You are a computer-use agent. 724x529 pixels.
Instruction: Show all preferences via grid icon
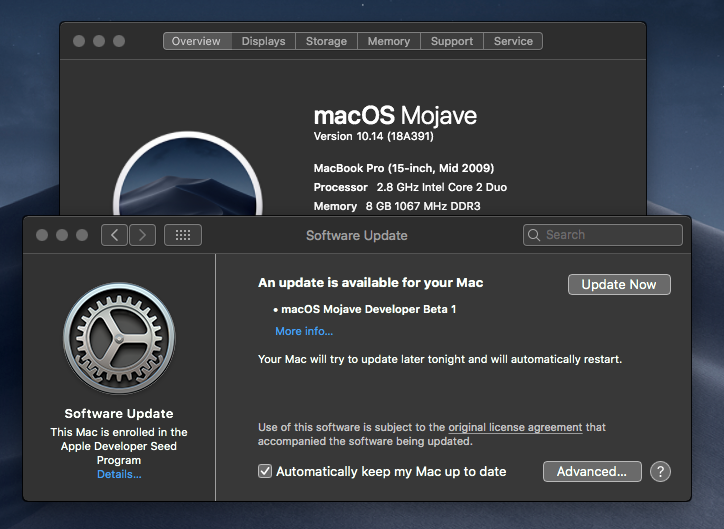[183, 235]
